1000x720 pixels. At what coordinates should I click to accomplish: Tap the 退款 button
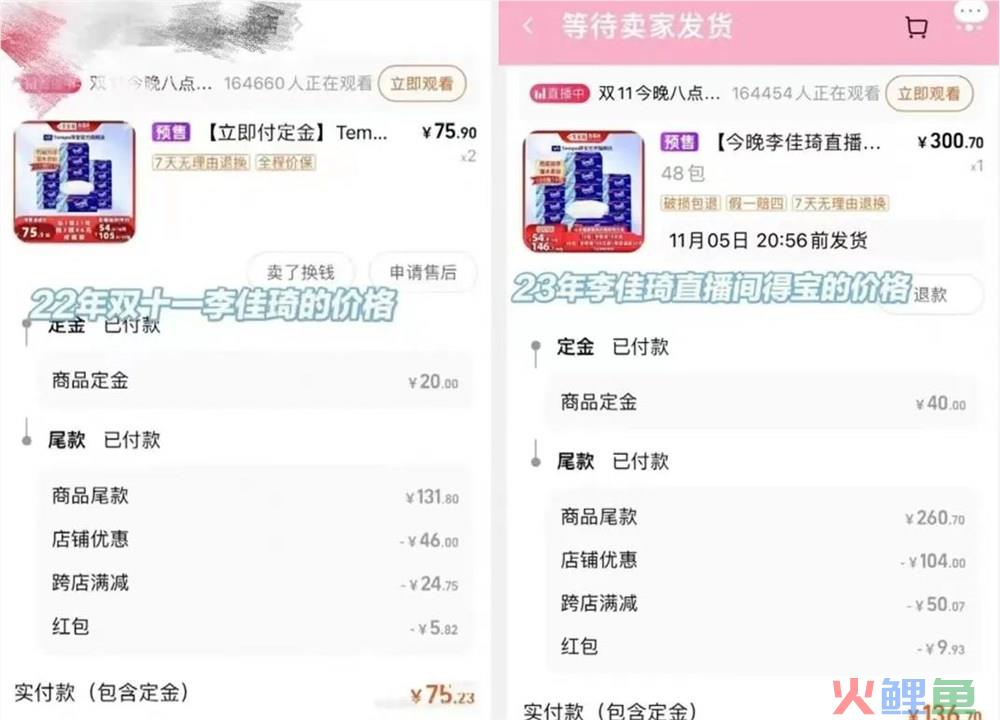(930, 295)
